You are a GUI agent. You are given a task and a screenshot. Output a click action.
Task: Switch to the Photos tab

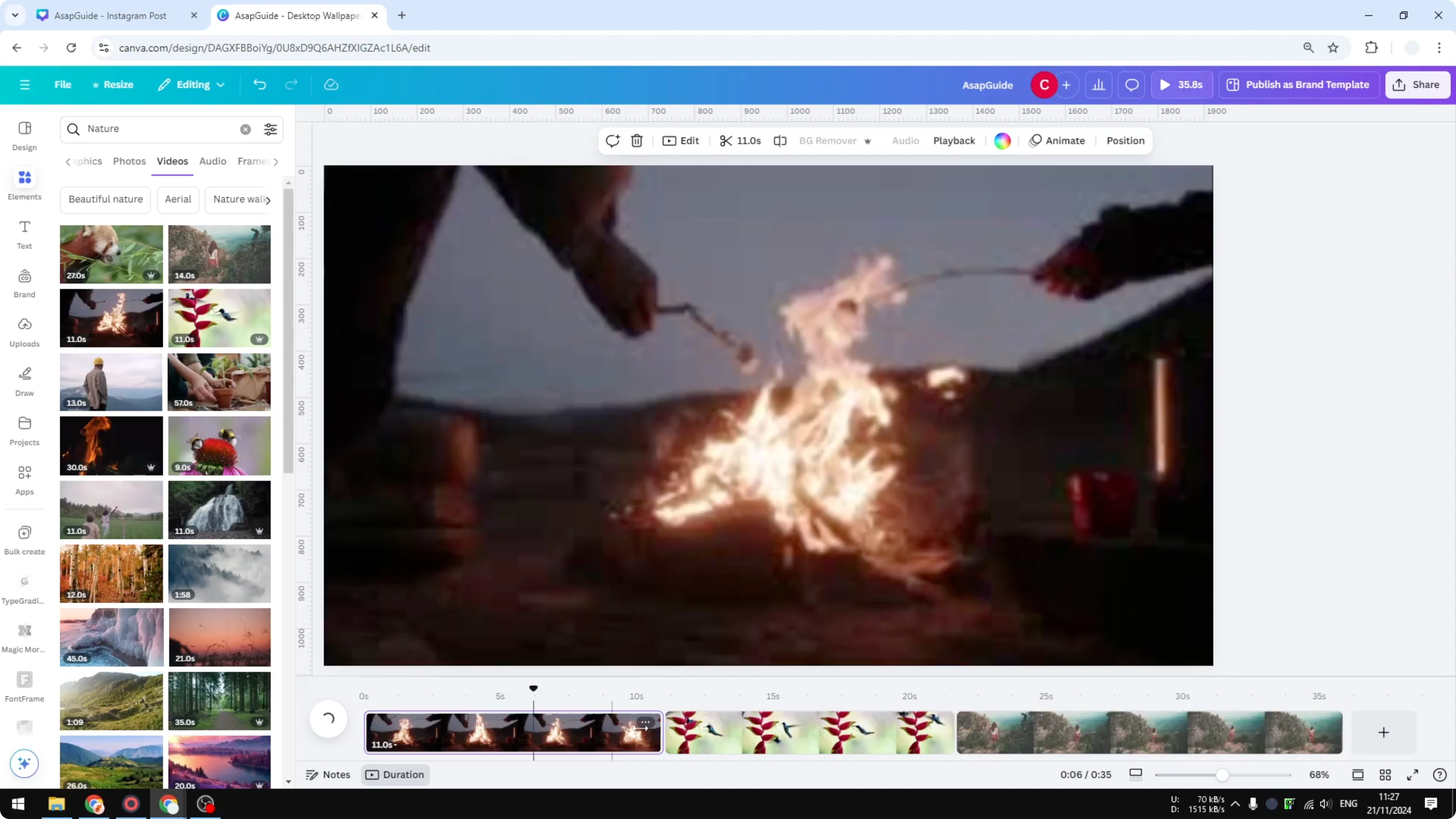(129, 161)
